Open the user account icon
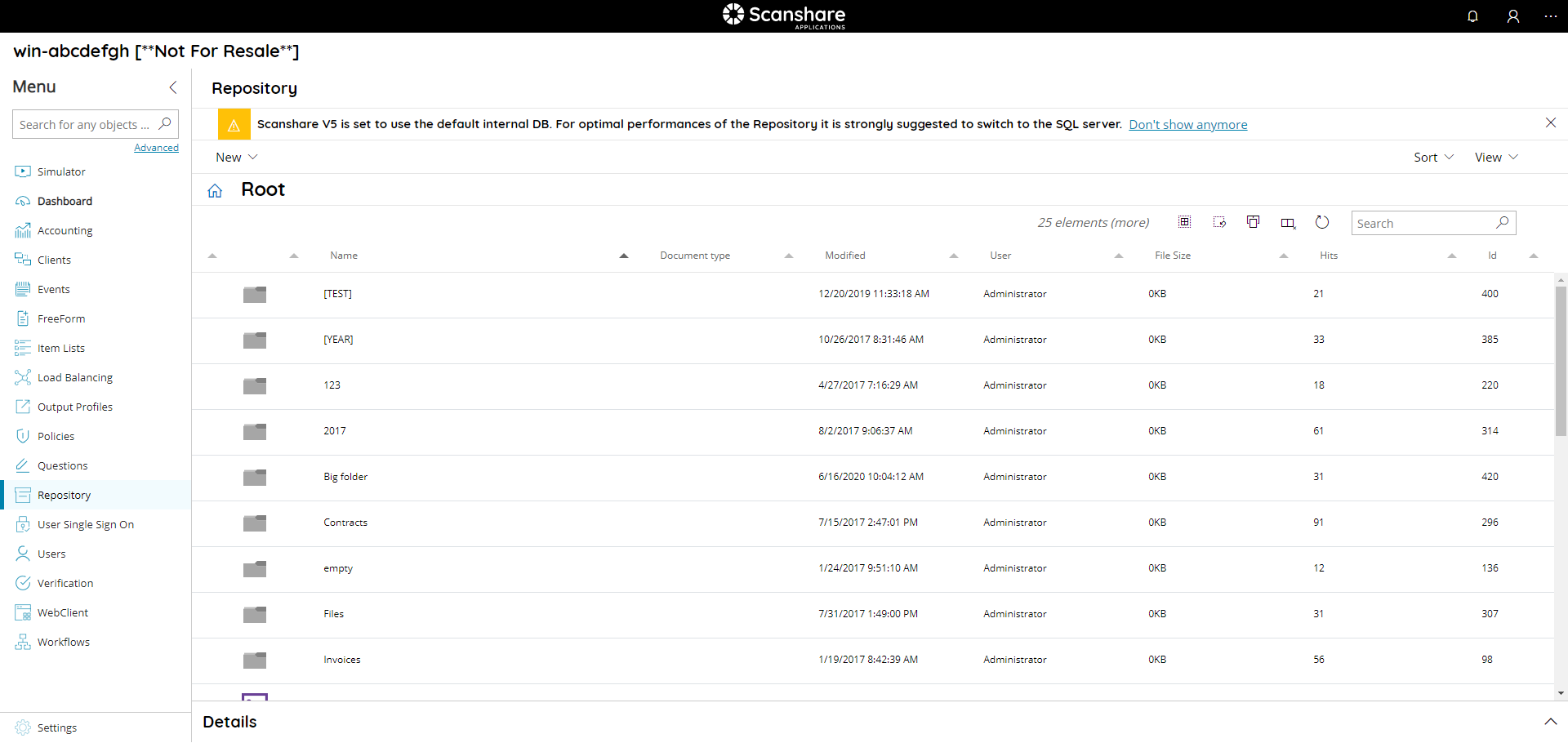This screenshot has height=743, width=1568. coord(1513,16)
